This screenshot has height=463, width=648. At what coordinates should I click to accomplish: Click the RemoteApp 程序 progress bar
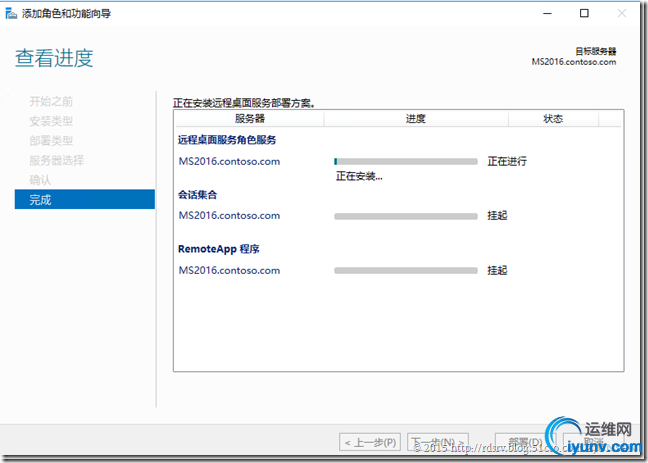[x=406, y=271]
